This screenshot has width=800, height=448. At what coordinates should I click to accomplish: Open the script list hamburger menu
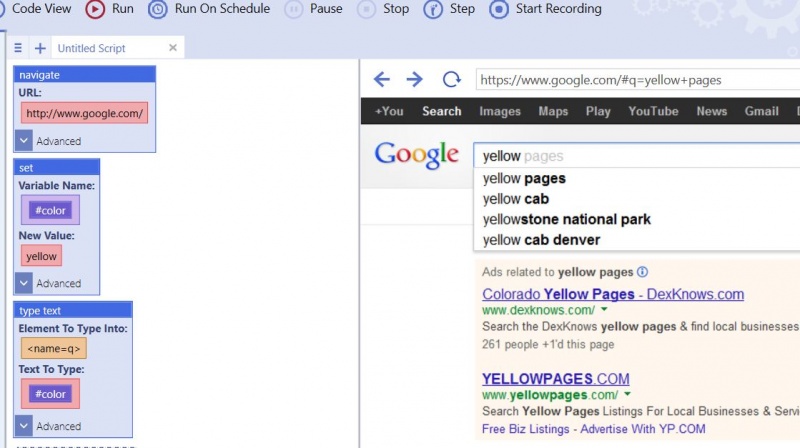pos(18,48)
